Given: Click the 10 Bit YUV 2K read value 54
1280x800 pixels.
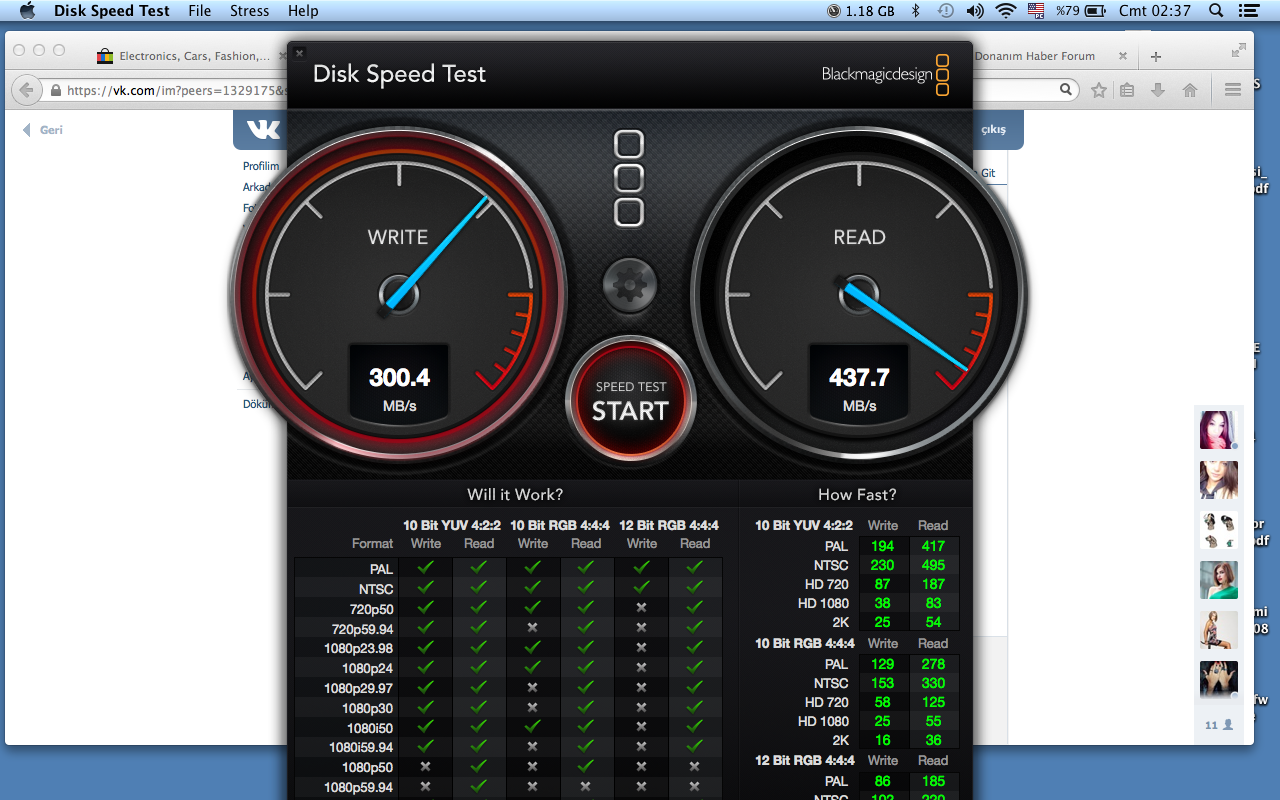Looking at the screenshot, I should (x=933, y=622).
